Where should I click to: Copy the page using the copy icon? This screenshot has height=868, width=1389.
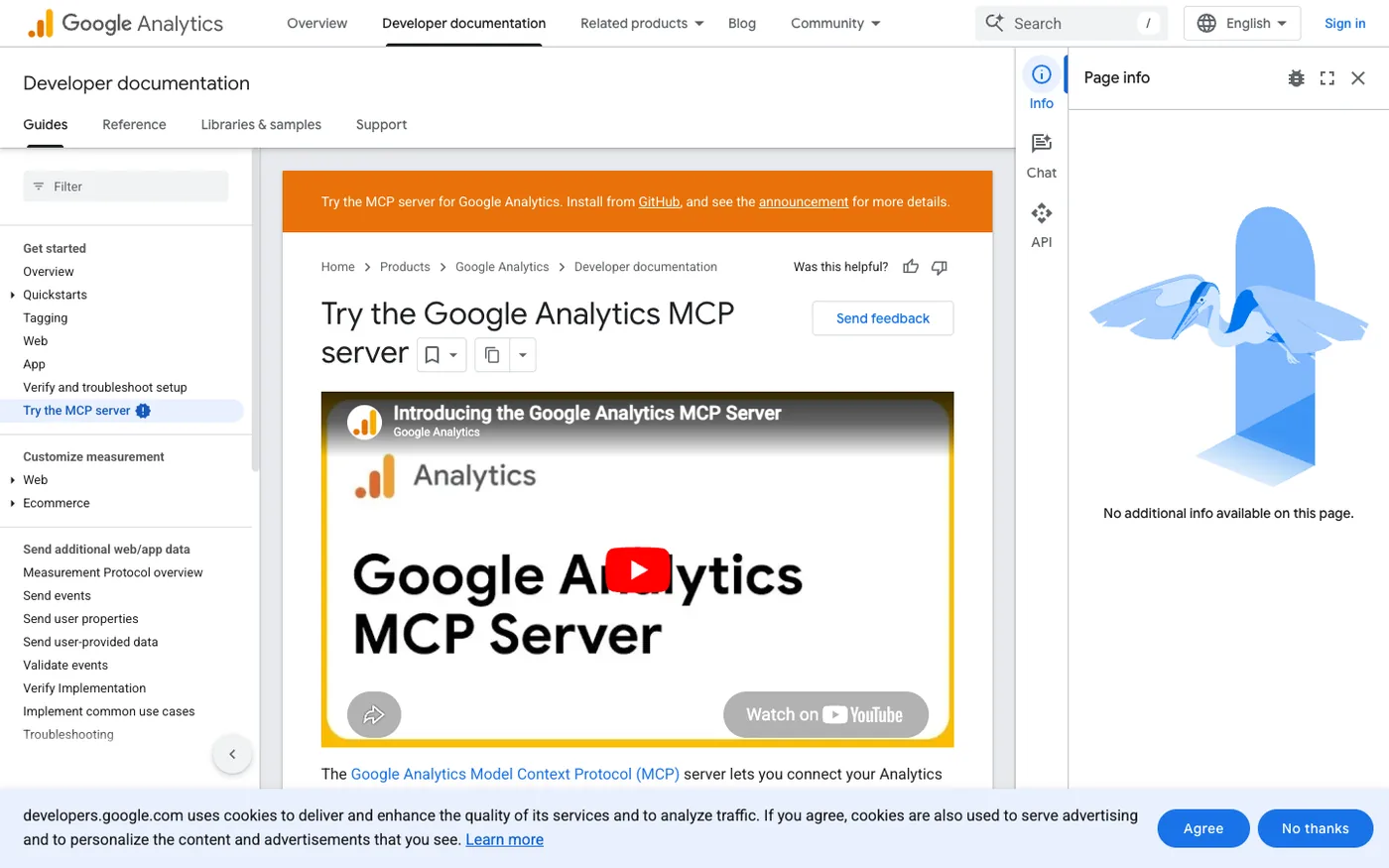[x=492, y=355]
